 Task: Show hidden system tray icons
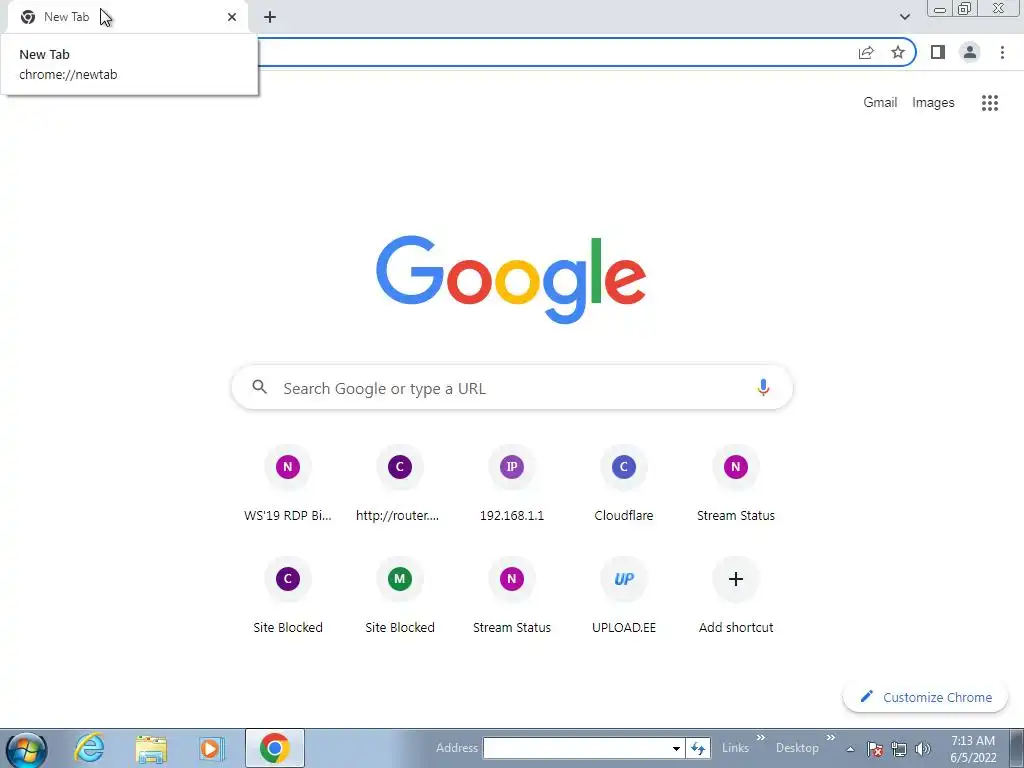[x=850, y=749]
